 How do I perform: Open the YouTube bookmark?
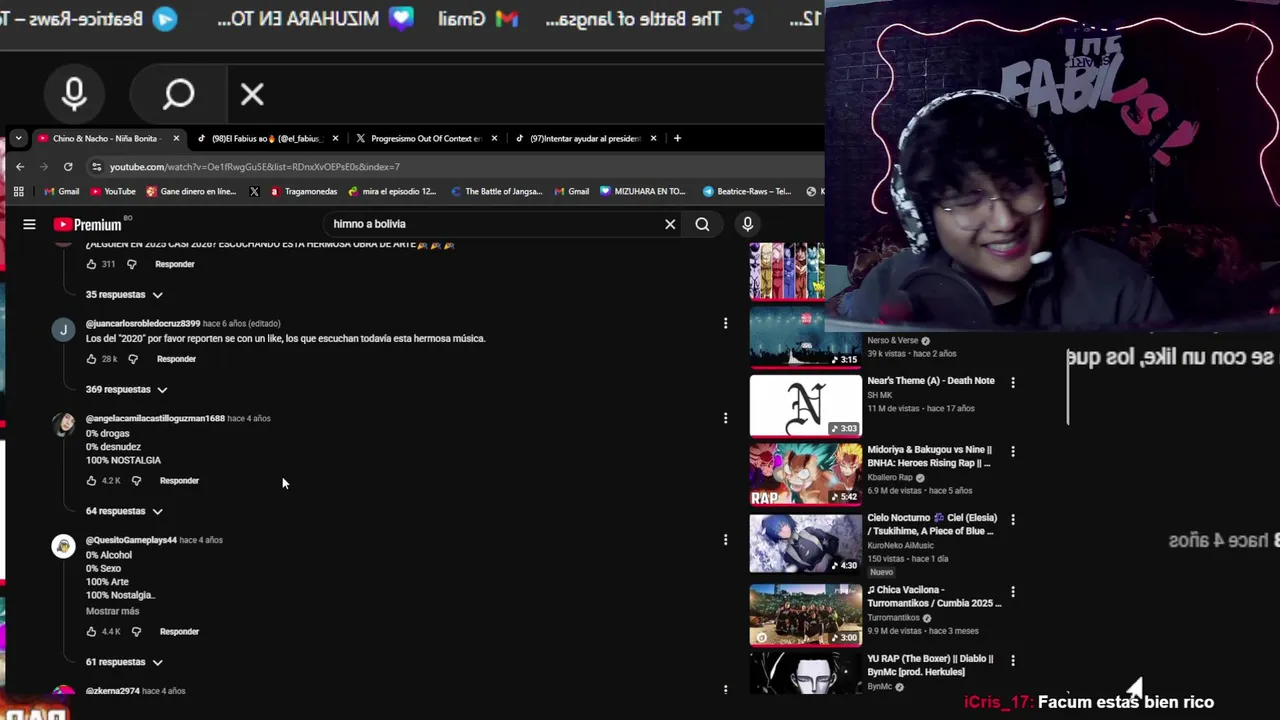(x=113, y=191)
